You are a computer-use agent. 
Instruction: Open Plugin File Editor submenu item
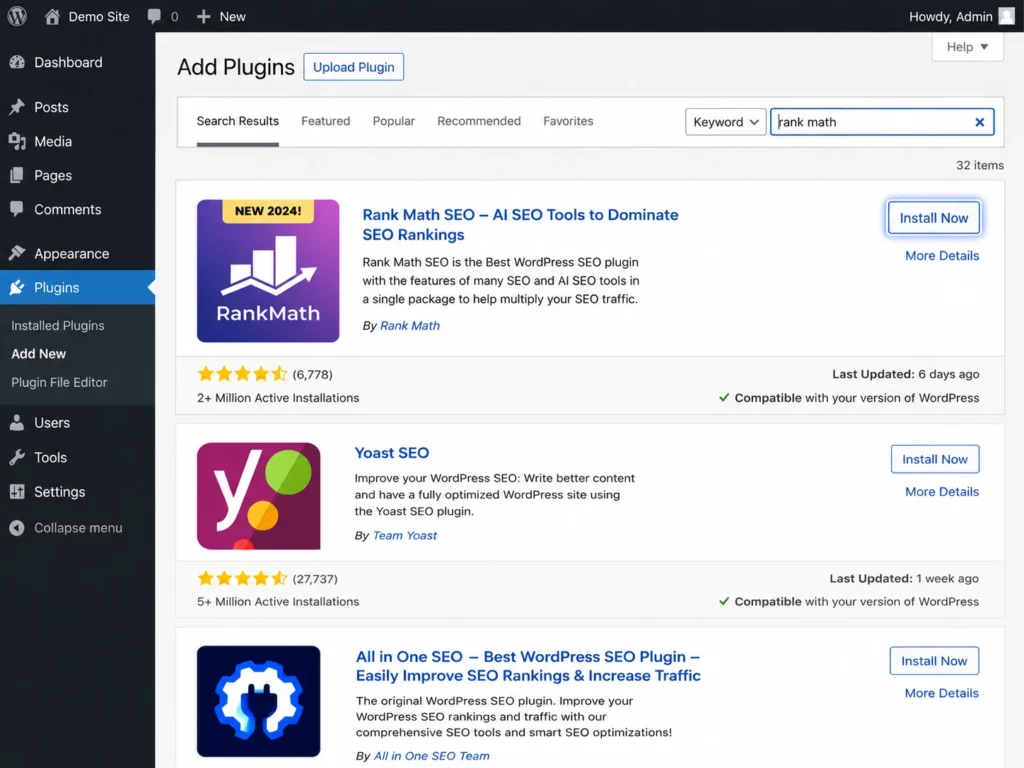59,383
